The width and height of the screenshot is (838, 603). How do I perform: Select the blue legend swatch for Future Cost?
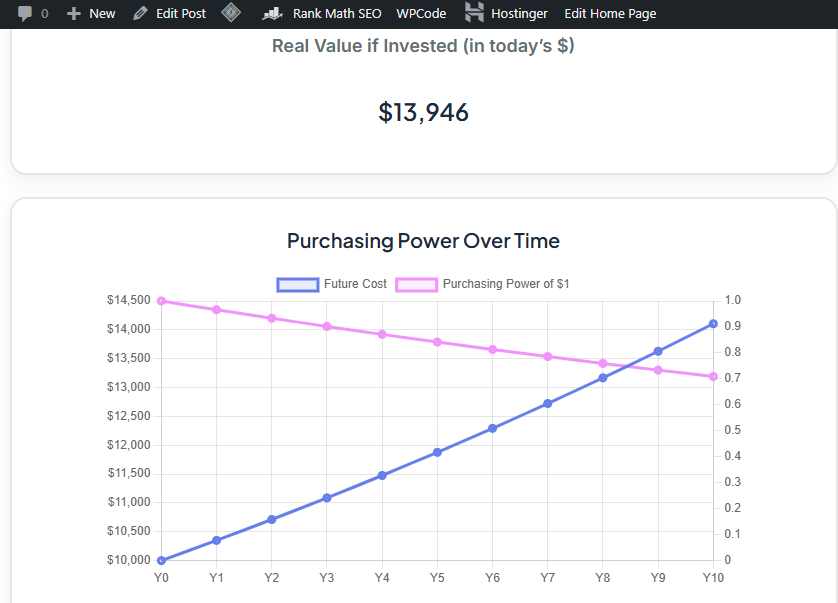[296, 284]
